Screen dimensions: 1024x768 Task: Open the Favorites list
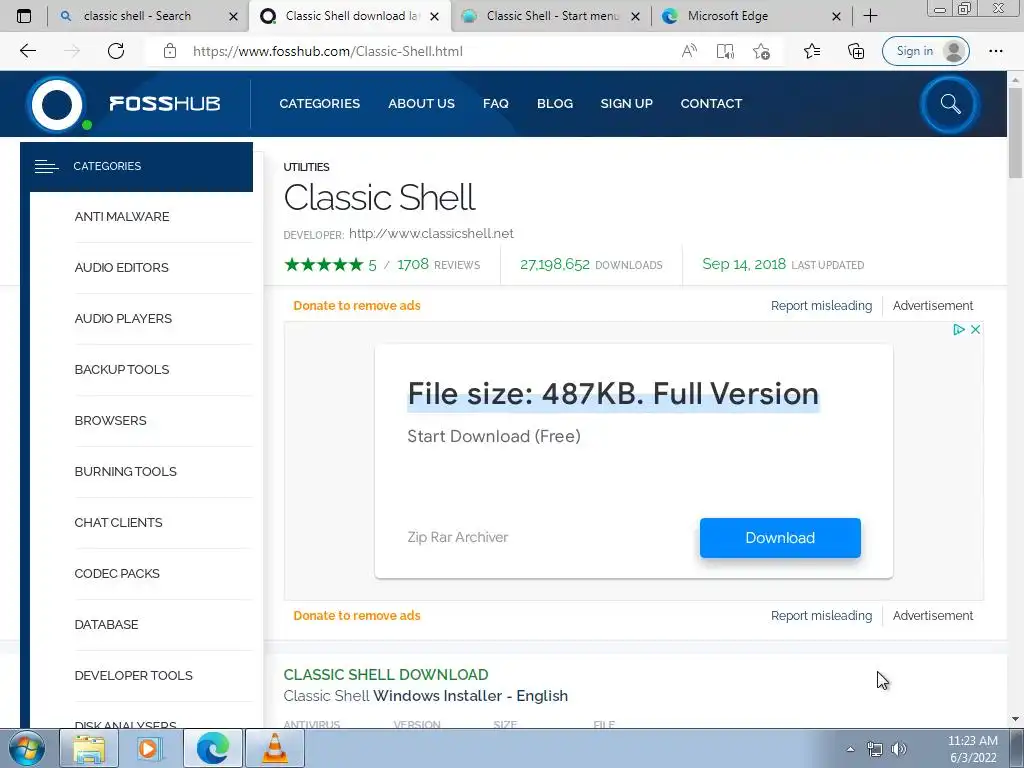tap(812, 51)
